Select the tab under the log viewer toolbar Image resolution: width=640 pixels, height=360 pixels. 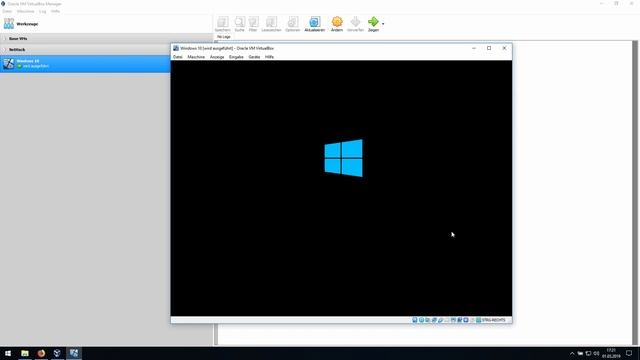pyautogui.click(x=224, y=37)
